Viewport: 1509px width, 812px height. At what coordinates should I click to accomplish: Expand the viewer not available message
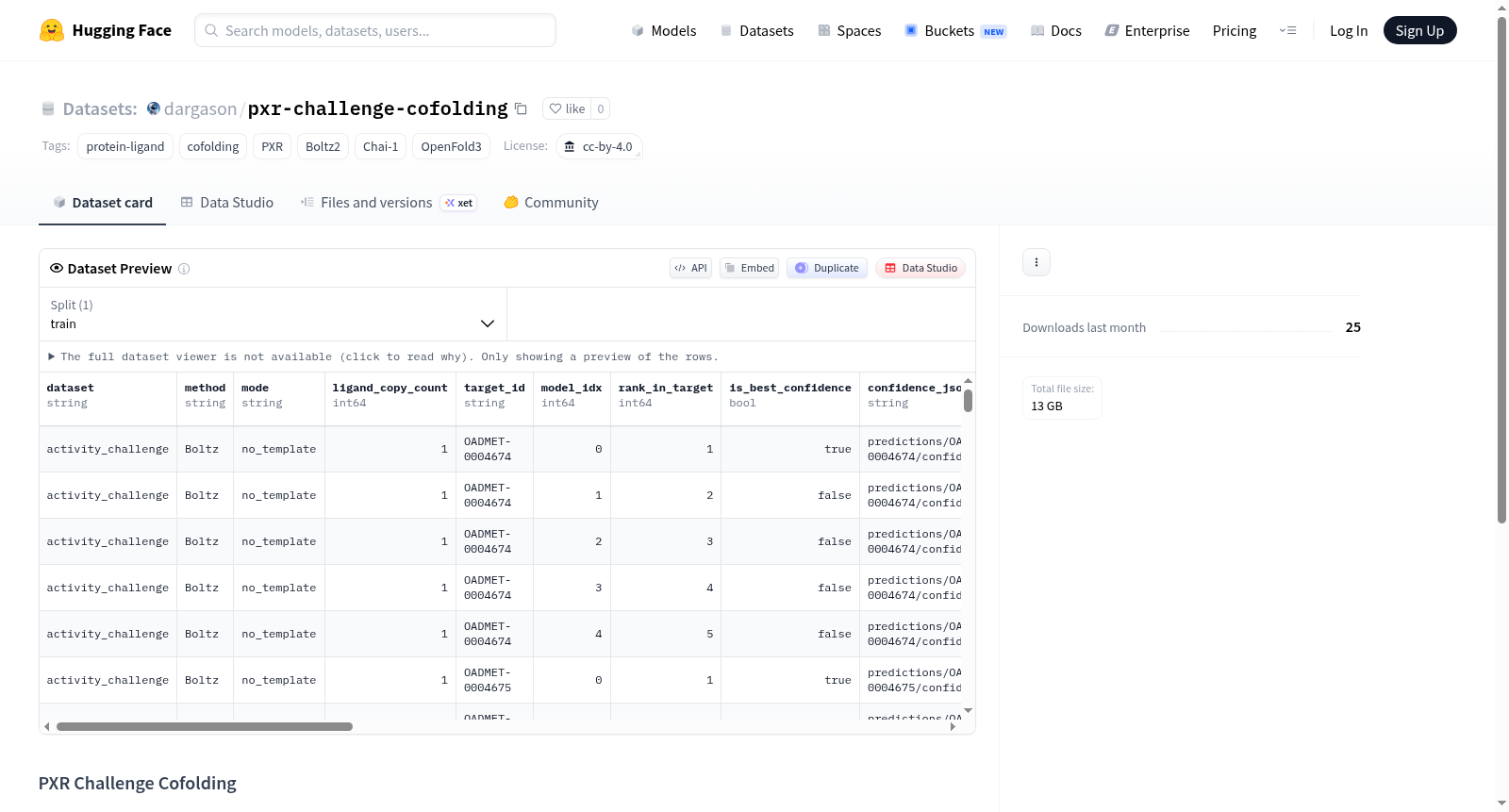pyautogui.click(x=383, y=356)
